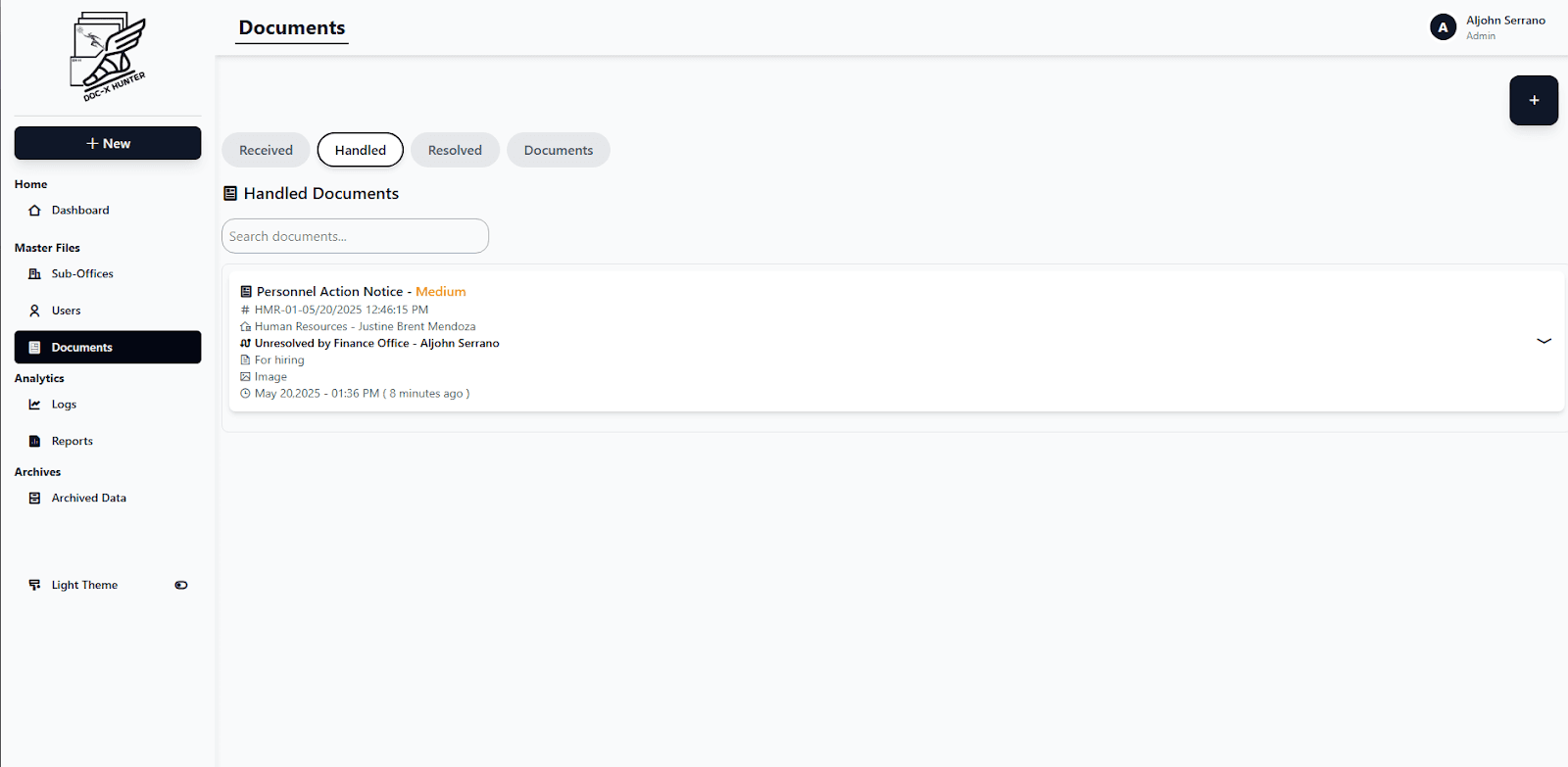Click the New button in sidebar

point(108,143)
